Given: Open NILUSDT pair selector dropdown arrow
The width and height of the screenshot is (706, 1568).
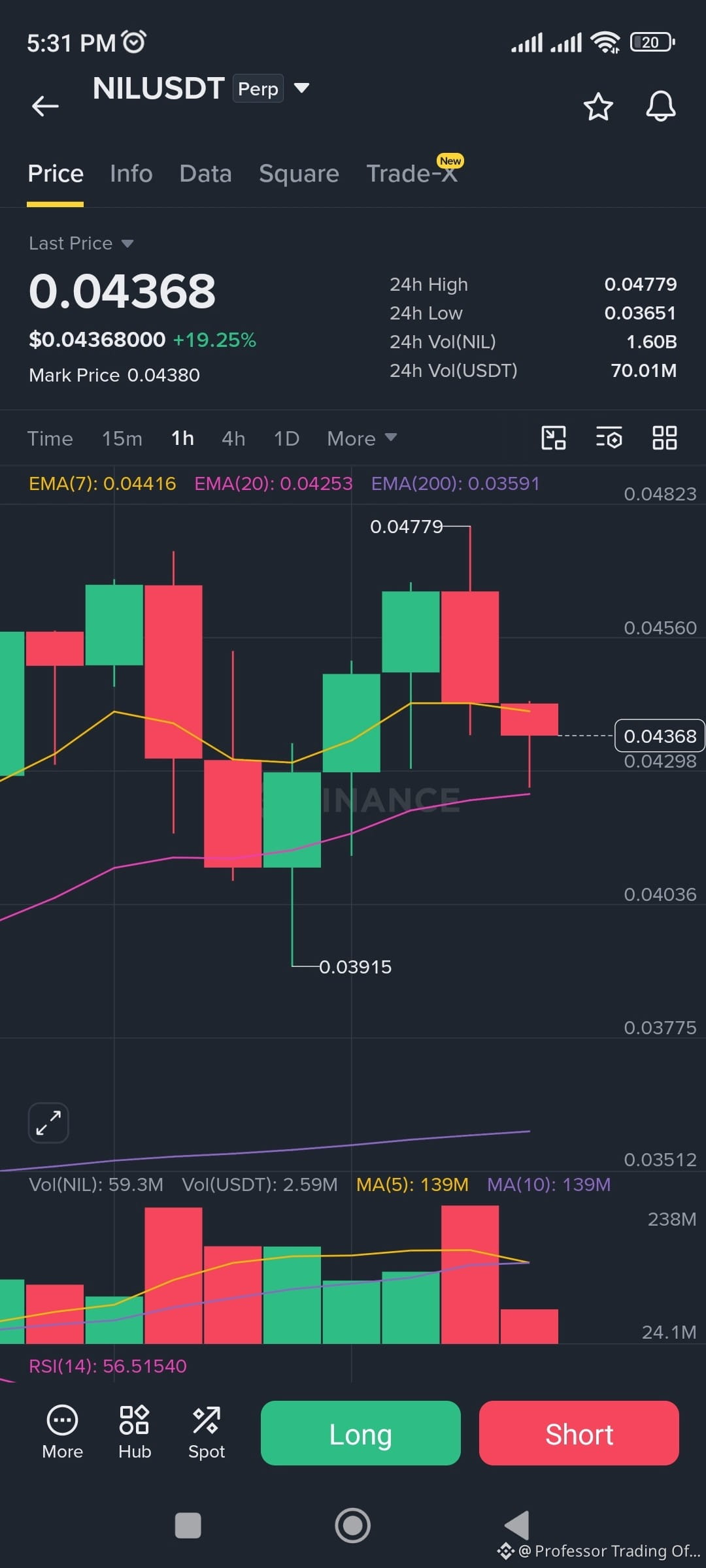Looking at the screenshot, I should tap(301, 88).
